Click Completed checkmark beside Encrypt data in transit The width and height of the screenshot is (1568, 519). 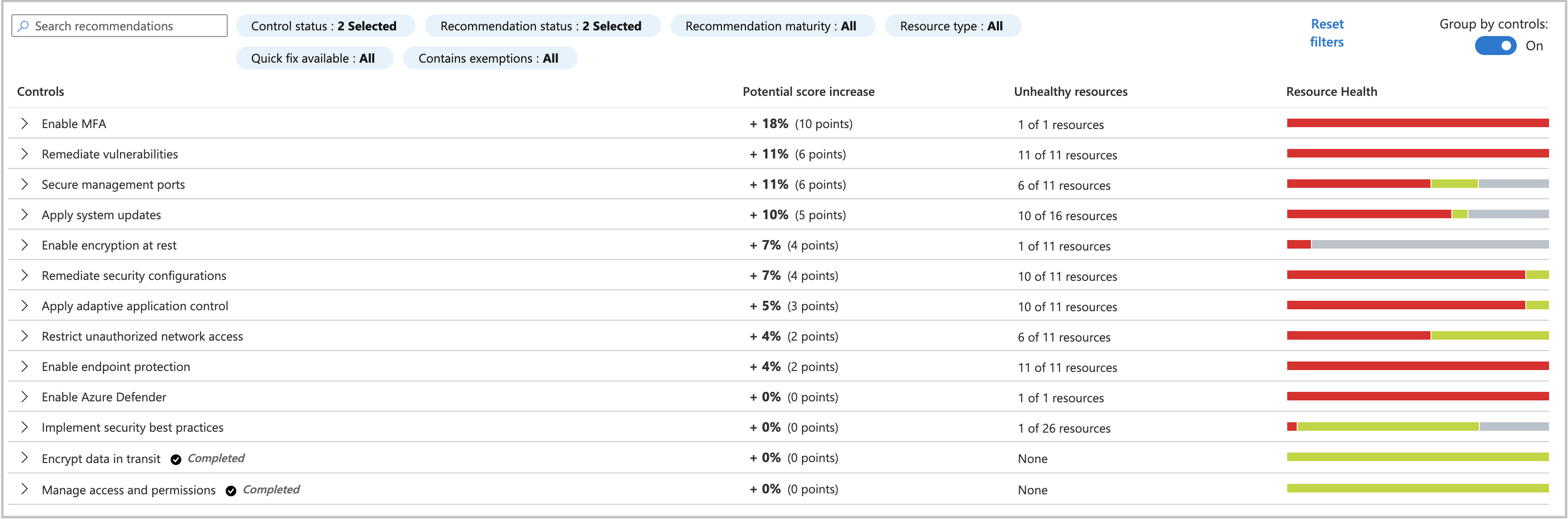point(176,460)
